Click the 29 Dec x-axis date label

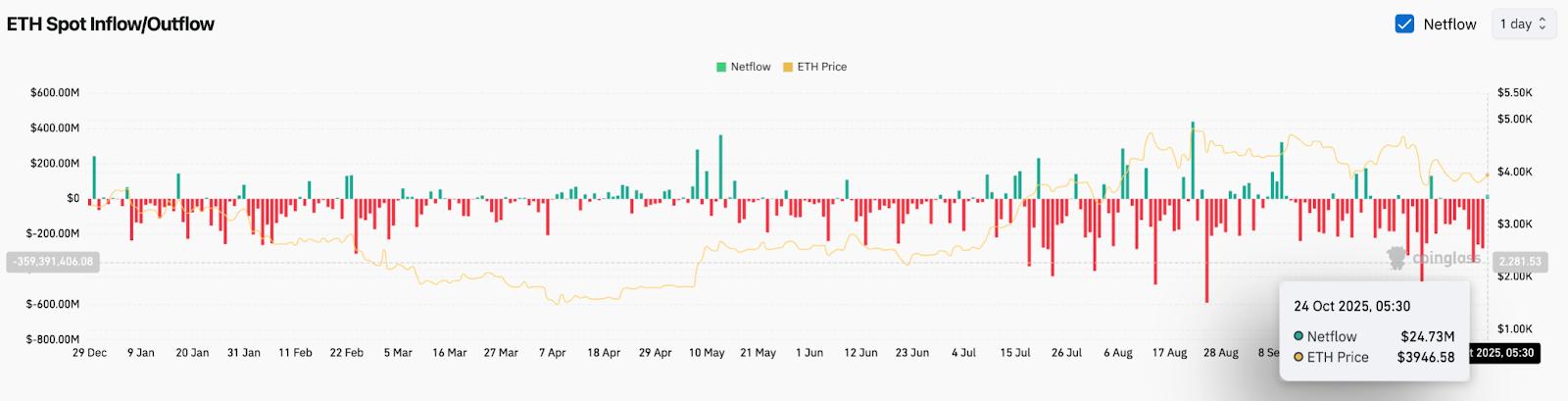(89, 353)
